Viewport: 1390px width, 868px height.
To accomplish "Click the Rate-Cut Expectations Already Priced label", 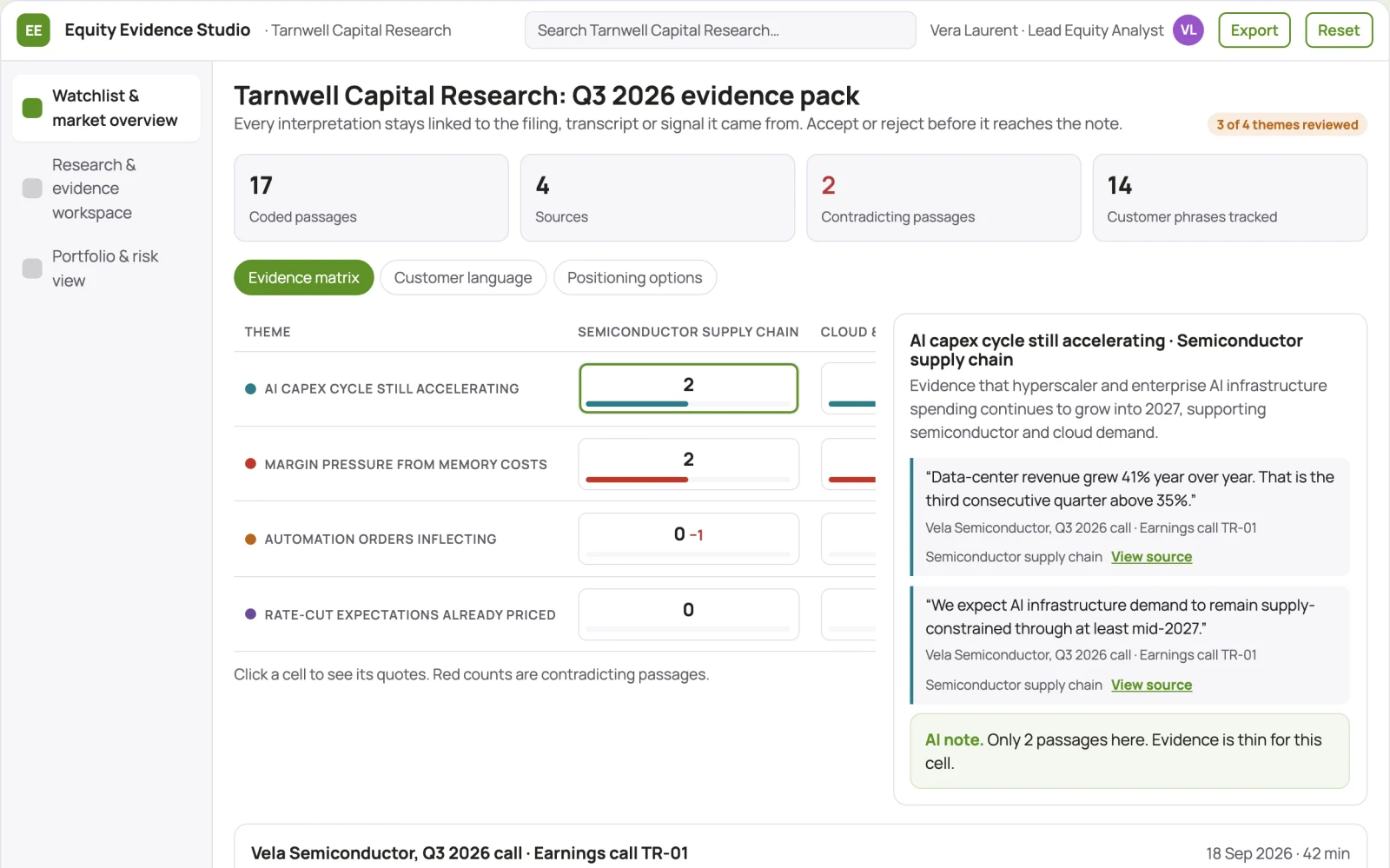I will pyautogui.click(x=410, y=615).
